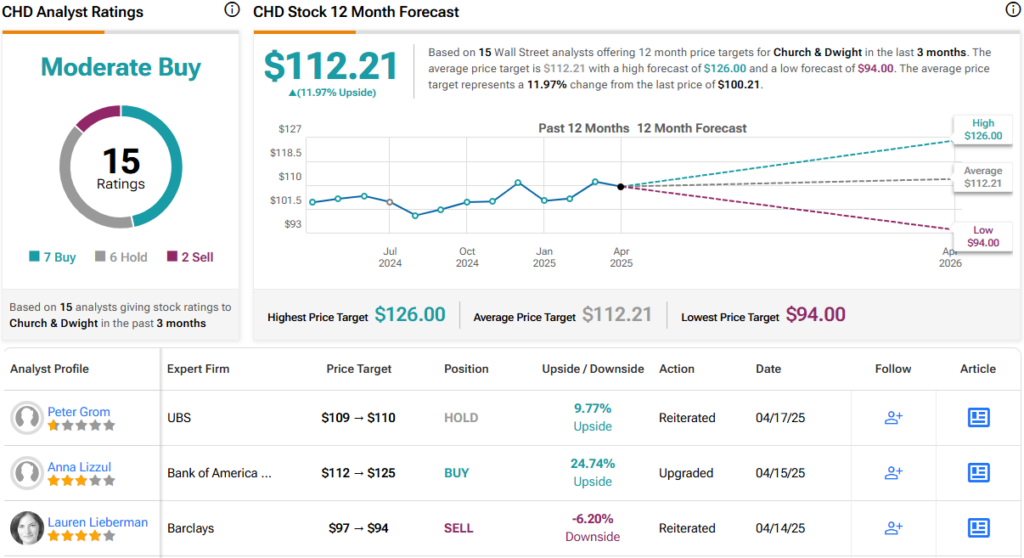Viewport: 1024px width, 558px height.
Task: Follow analyst Anna Lizzul
Action: point(893,473)
